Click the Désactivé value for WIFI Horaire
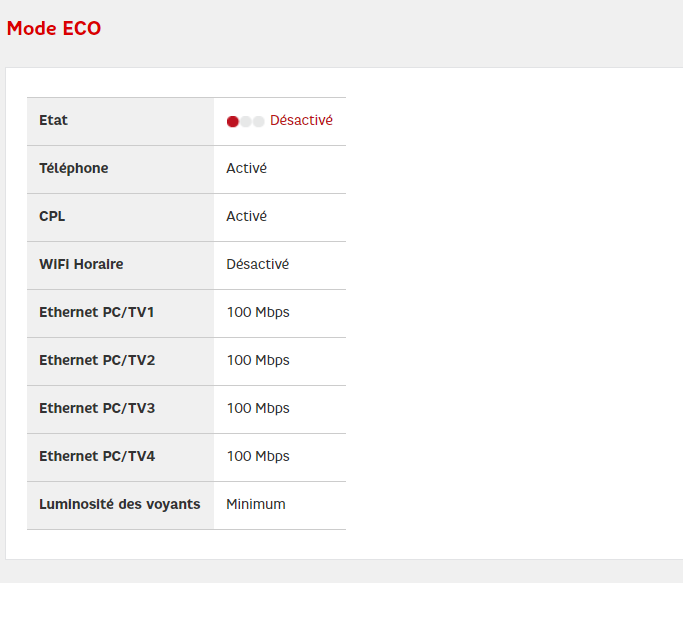This screenshot has height=636, width=683. [x=257, y=264]
